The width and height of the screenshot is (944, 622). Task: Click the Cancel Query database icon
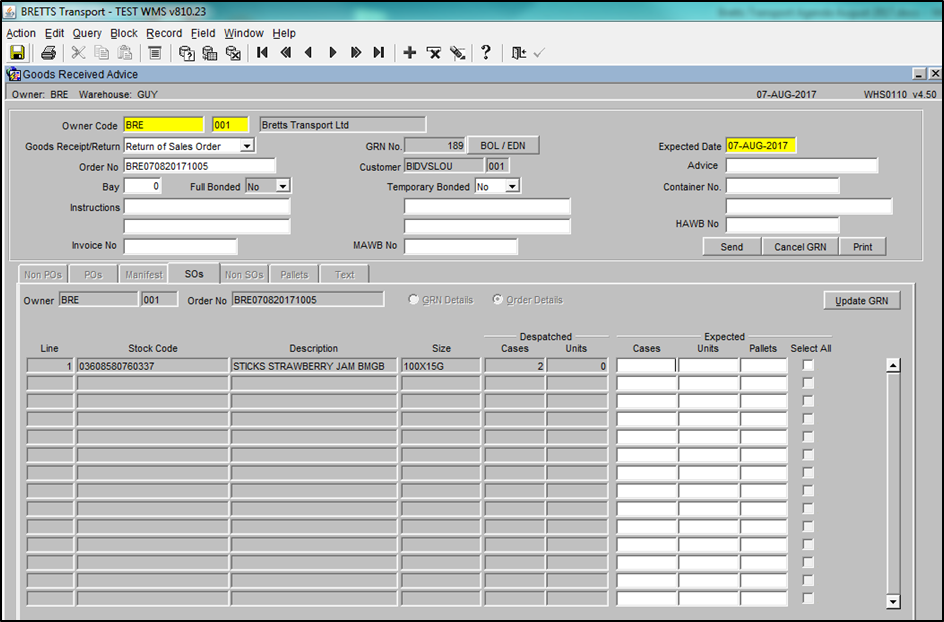click(x=233, y=53)
